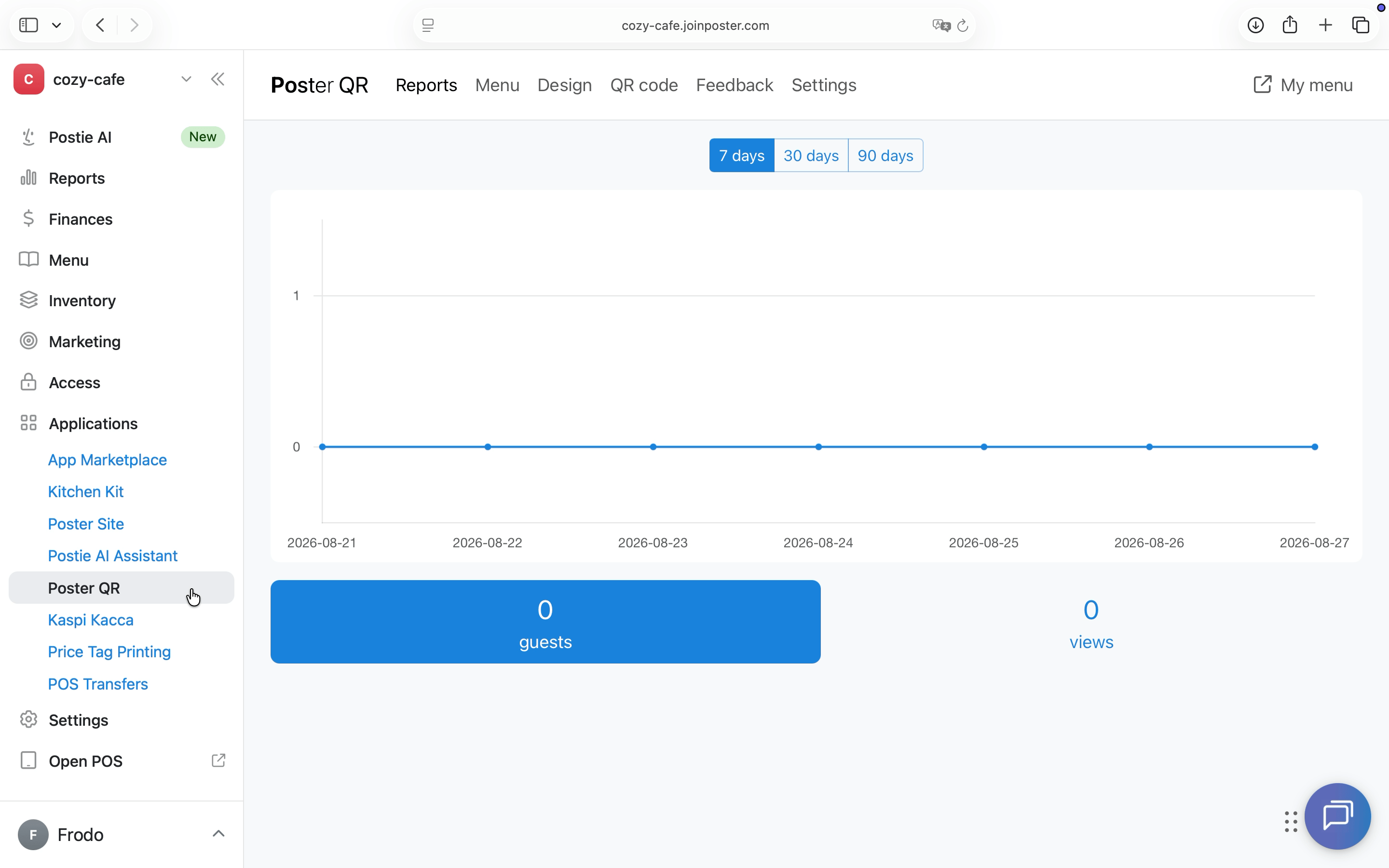Screen dimensions: 1389x868
Task: Switch report range to 30 days
Action: click(x=811, y=156)
